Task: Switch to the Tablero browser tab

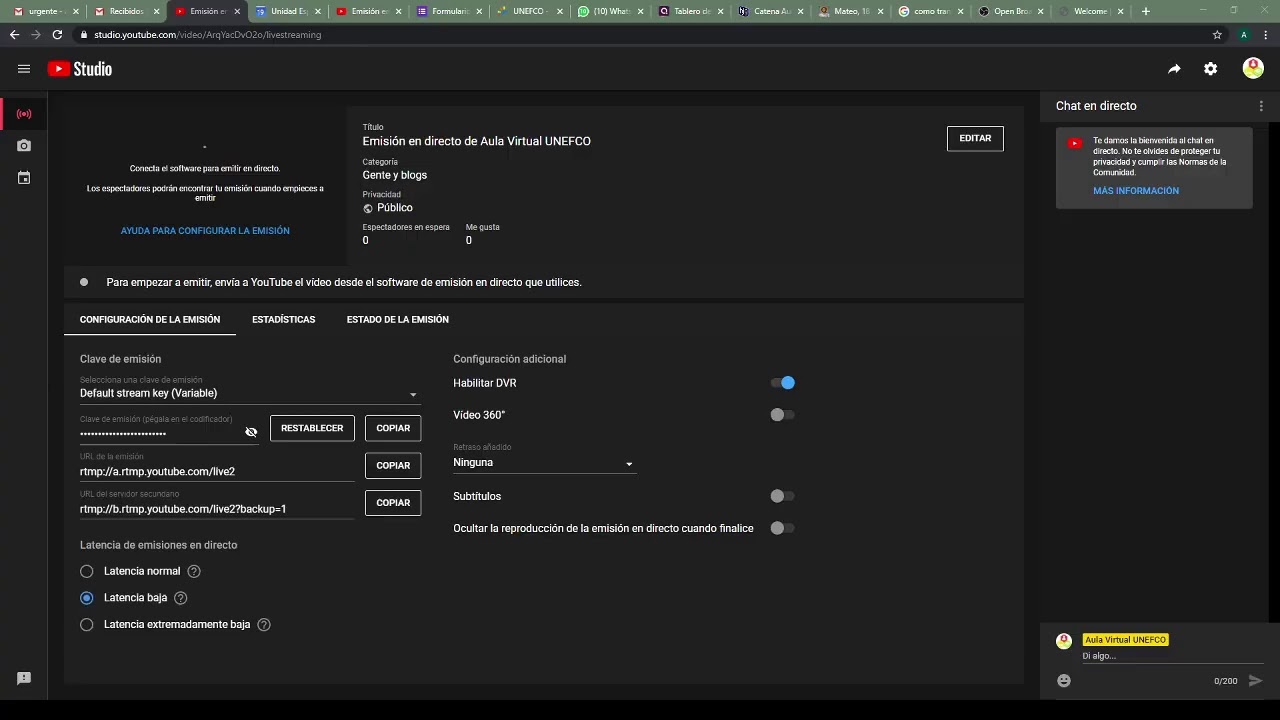Action: click(689, 11)
